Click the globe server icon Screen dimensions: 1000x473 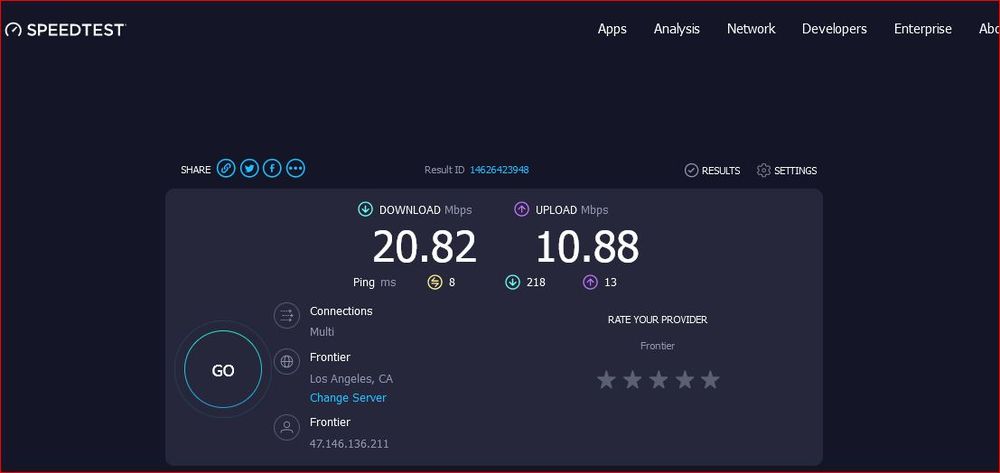[x=287, y=361]
